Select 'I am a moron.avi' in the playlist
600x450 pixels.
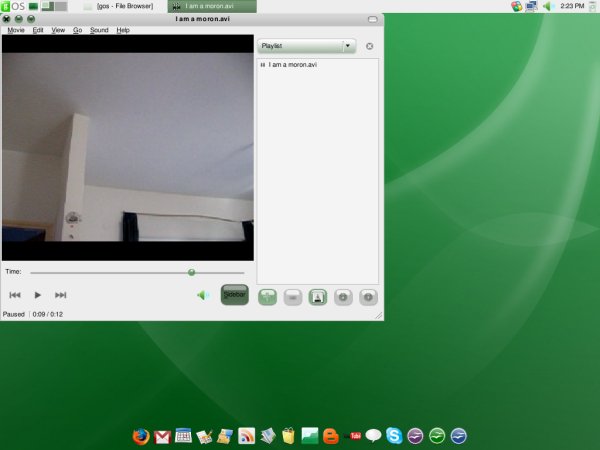(x=293, y=65)
